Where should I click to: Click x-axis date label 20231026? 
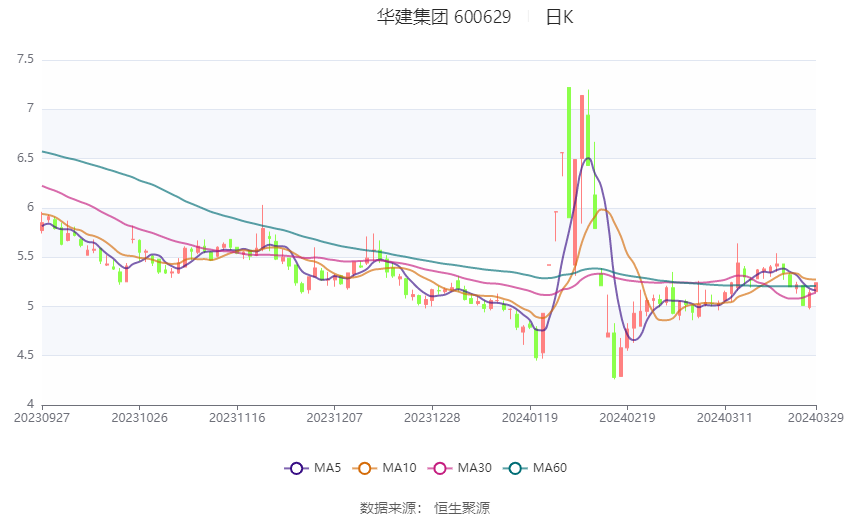[139, 418]
